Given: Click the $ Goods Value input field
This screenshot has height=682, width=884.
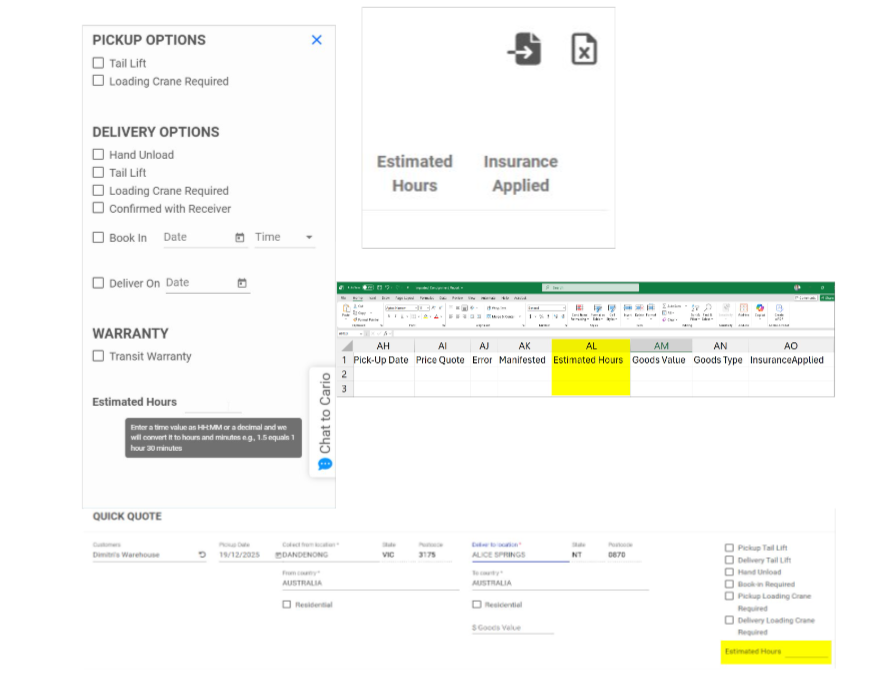Looking at the screenshot, I should point(512,628).
